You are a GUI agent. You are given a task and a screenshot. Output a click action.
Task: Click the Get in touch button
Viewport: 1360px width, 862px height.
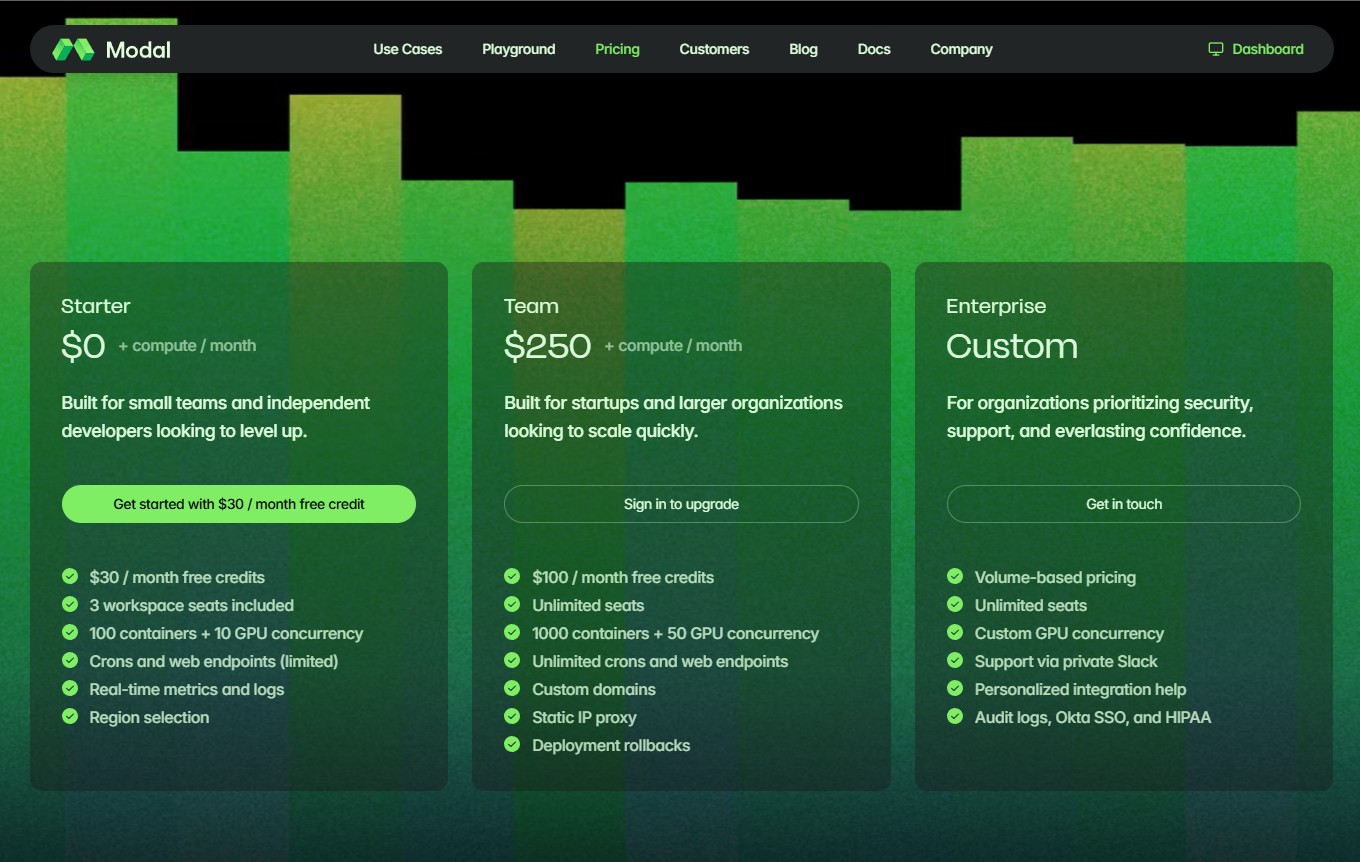tap(1124, 504)
